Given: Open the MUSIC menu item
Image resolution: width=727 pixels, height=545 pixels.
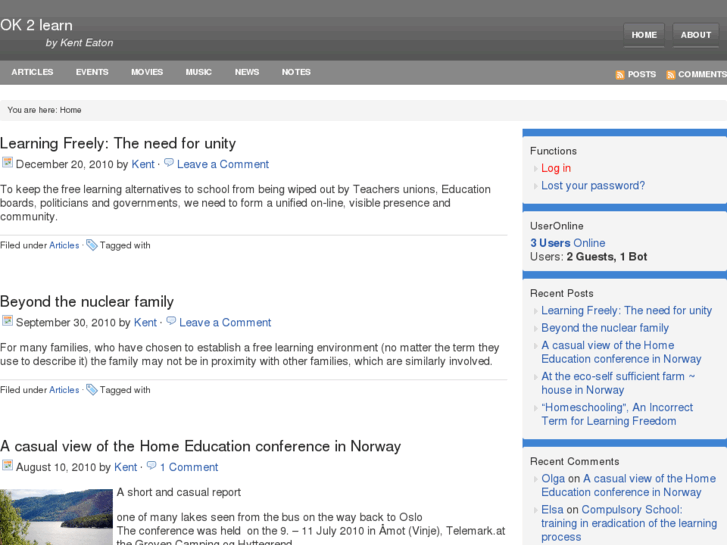Looking at the screenshot, I should 198,72.
